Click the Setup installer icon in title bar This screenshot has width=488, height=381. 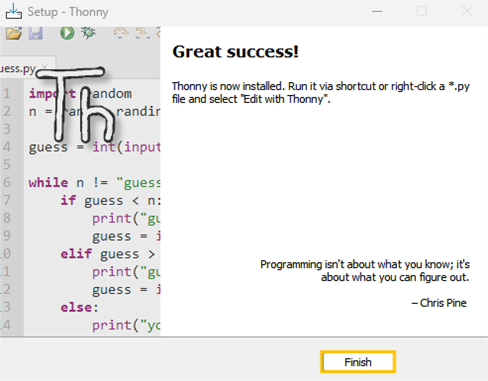tap(13, 11)
